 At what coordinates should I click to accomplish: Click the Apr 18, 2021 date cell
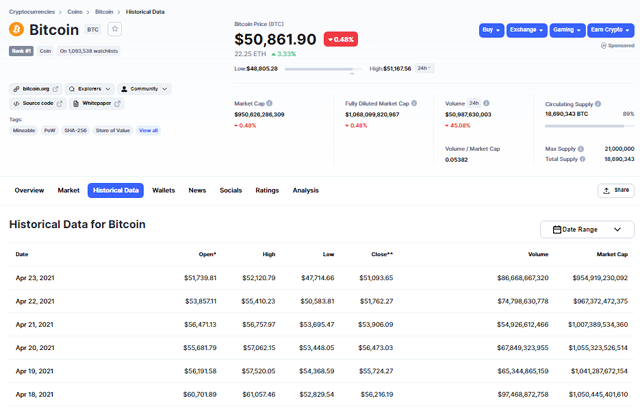(x=35, y=395)
